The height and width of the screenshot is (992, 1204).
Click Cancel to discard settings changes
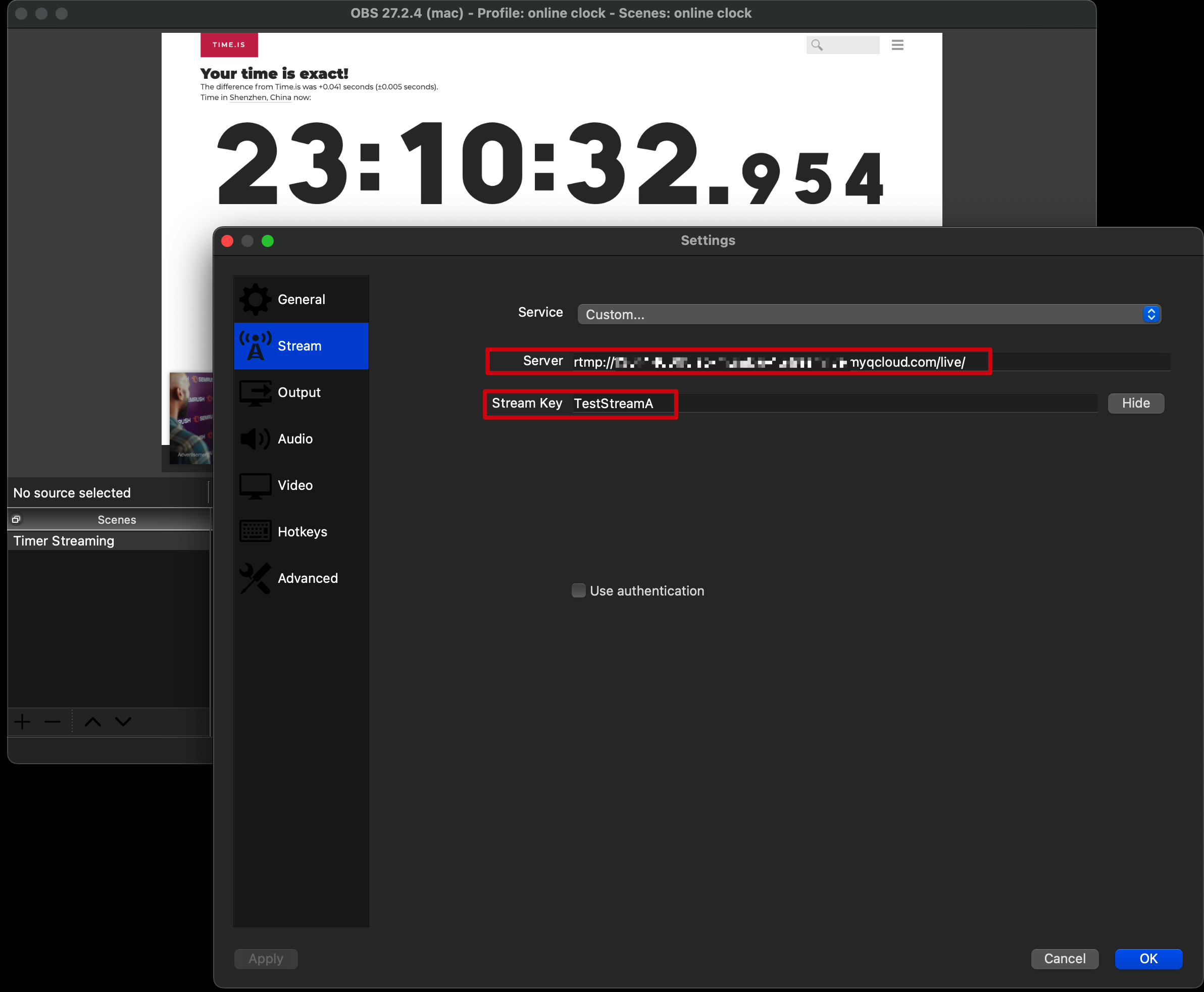click(1064, 959)
